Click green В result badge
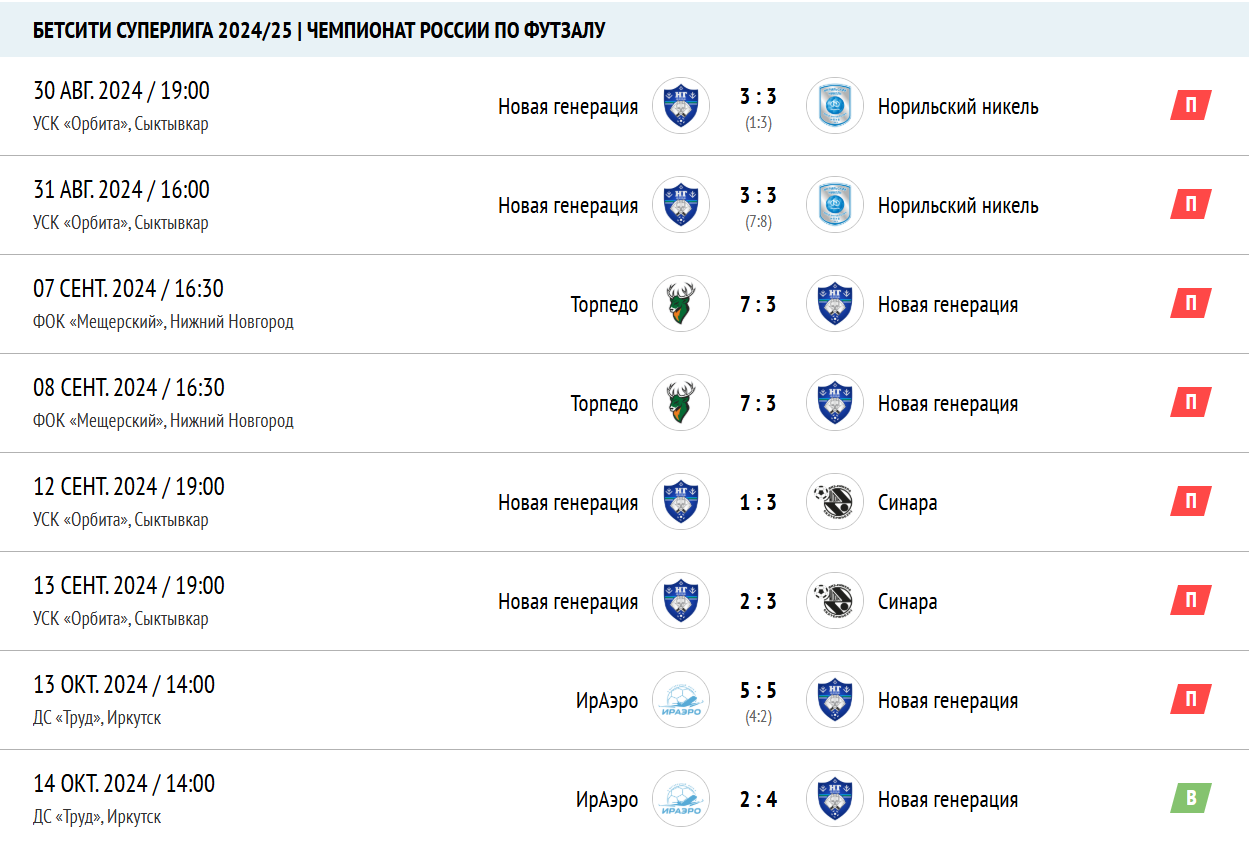Image resolution: width=1249 pixels, height=848 pixels. point(1191,798)
